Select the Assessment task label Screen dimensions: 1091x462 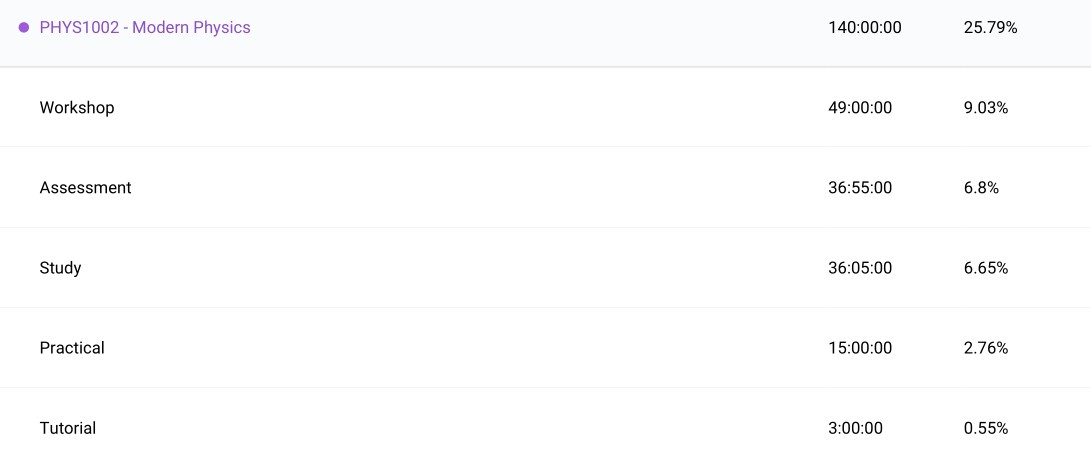tap(85, 188)
